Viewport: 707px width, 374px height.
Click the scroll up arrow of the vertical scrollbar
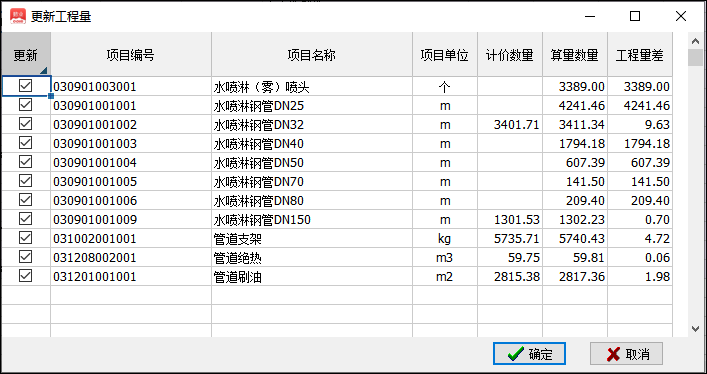tap(695, 41)
